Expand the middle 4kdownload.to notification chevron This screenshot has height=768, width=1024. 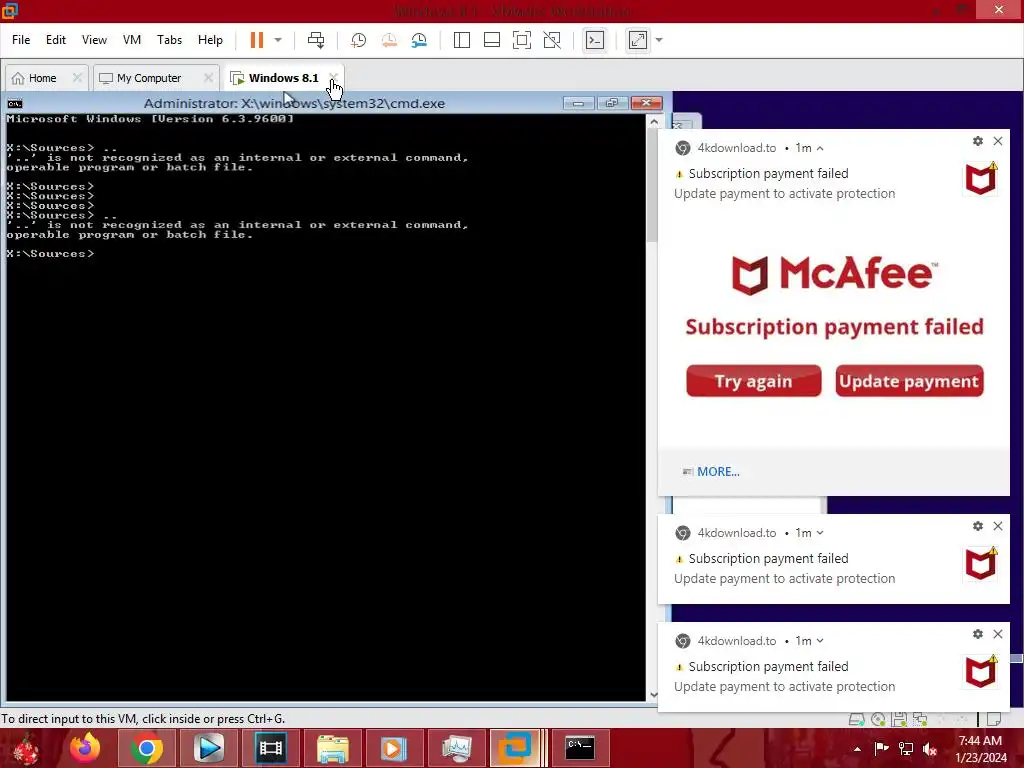tap(820, 533)
